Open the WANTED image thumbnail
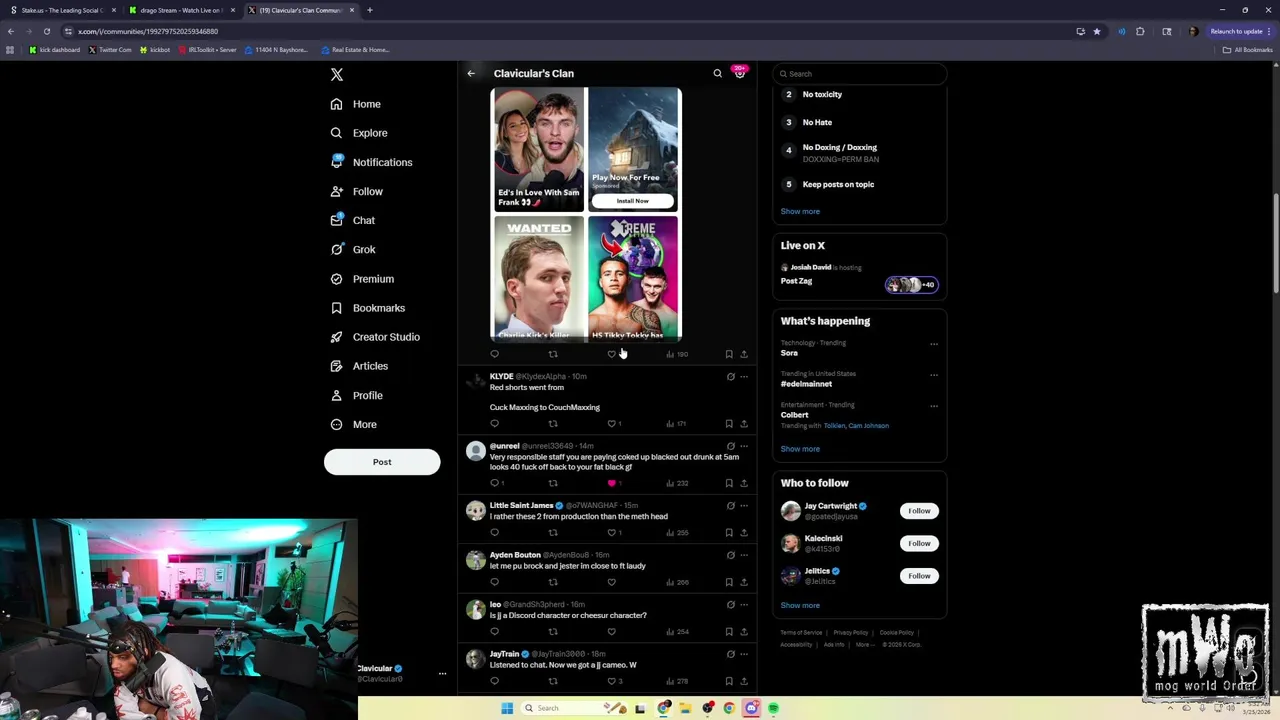The height and width of the screenshot is (720, 1280). click(x=538, y=278)
